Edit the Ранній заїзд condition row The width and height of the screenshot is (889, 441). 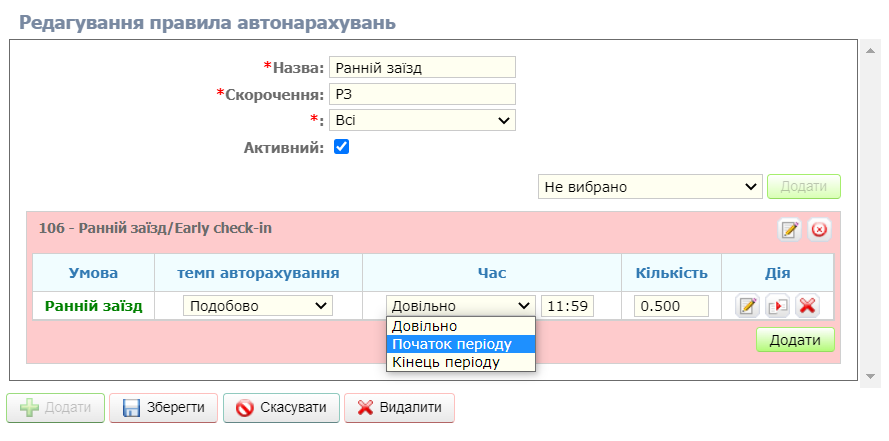click(x=747, y=306)
